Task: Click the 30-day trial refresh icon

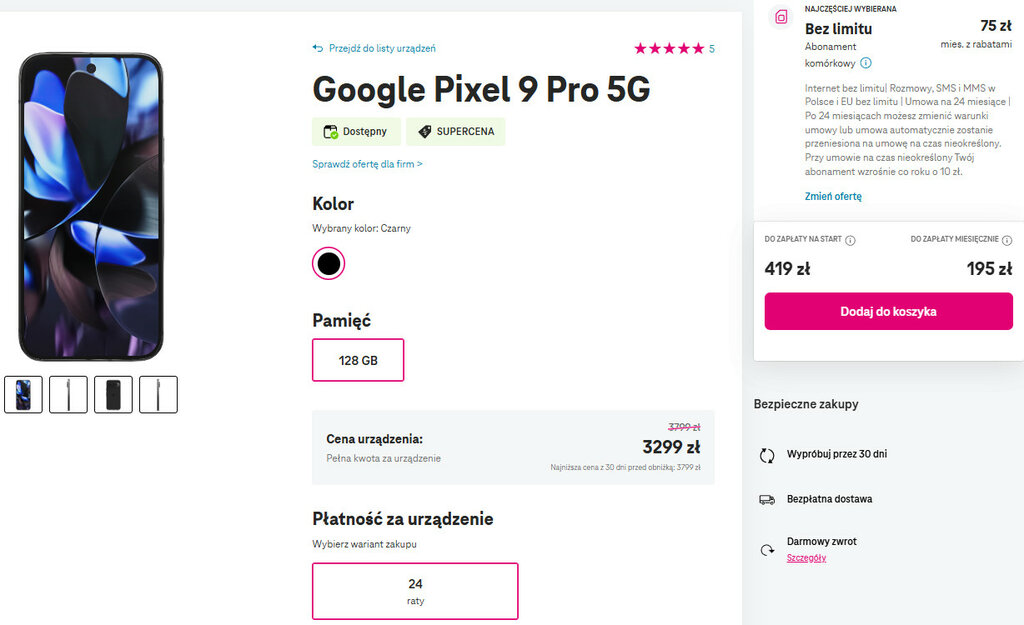Action: click(x=767, y=455)
